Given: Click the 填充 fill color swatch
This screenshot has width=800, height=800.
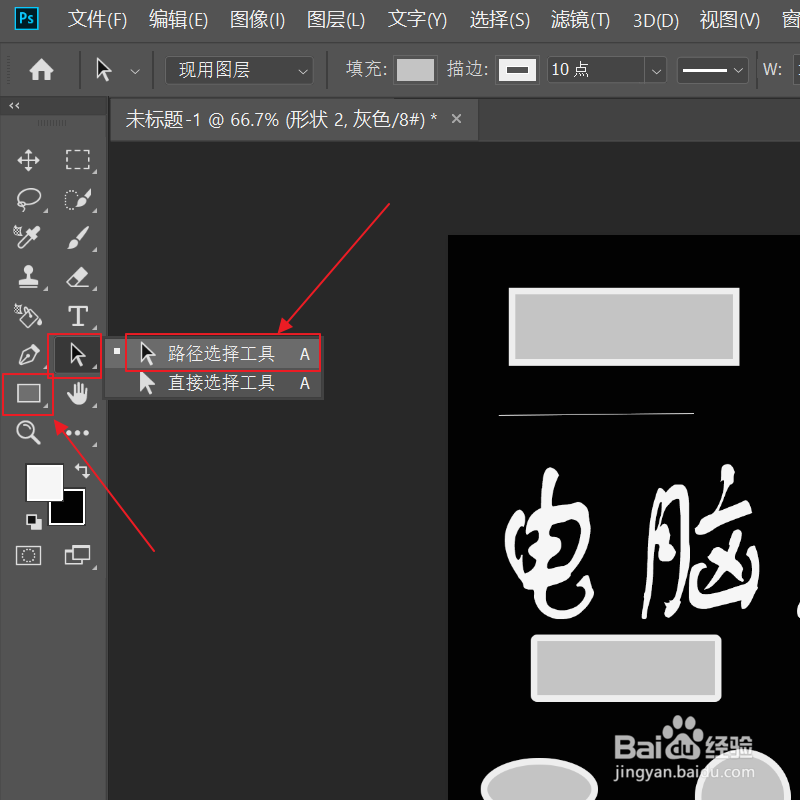Looking at the screenshot, I should 415,69.
